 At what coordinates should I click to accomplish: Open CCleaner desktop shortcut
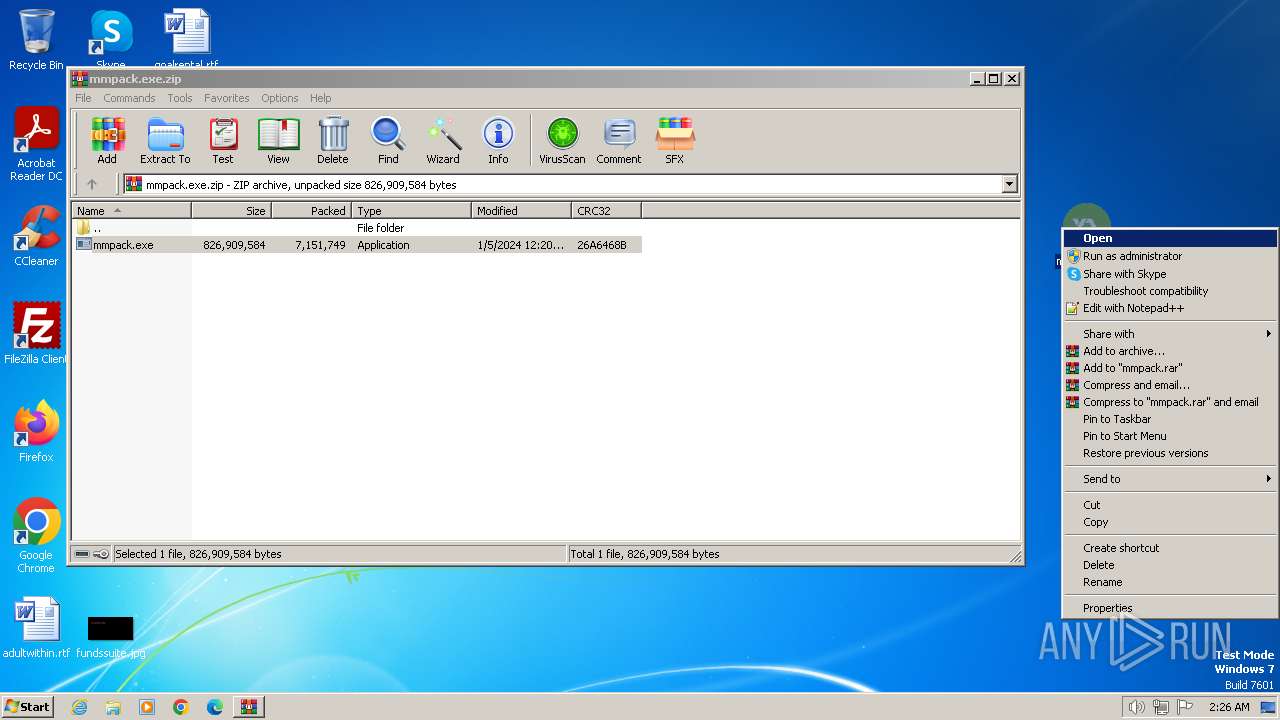(x=36, y=236)
